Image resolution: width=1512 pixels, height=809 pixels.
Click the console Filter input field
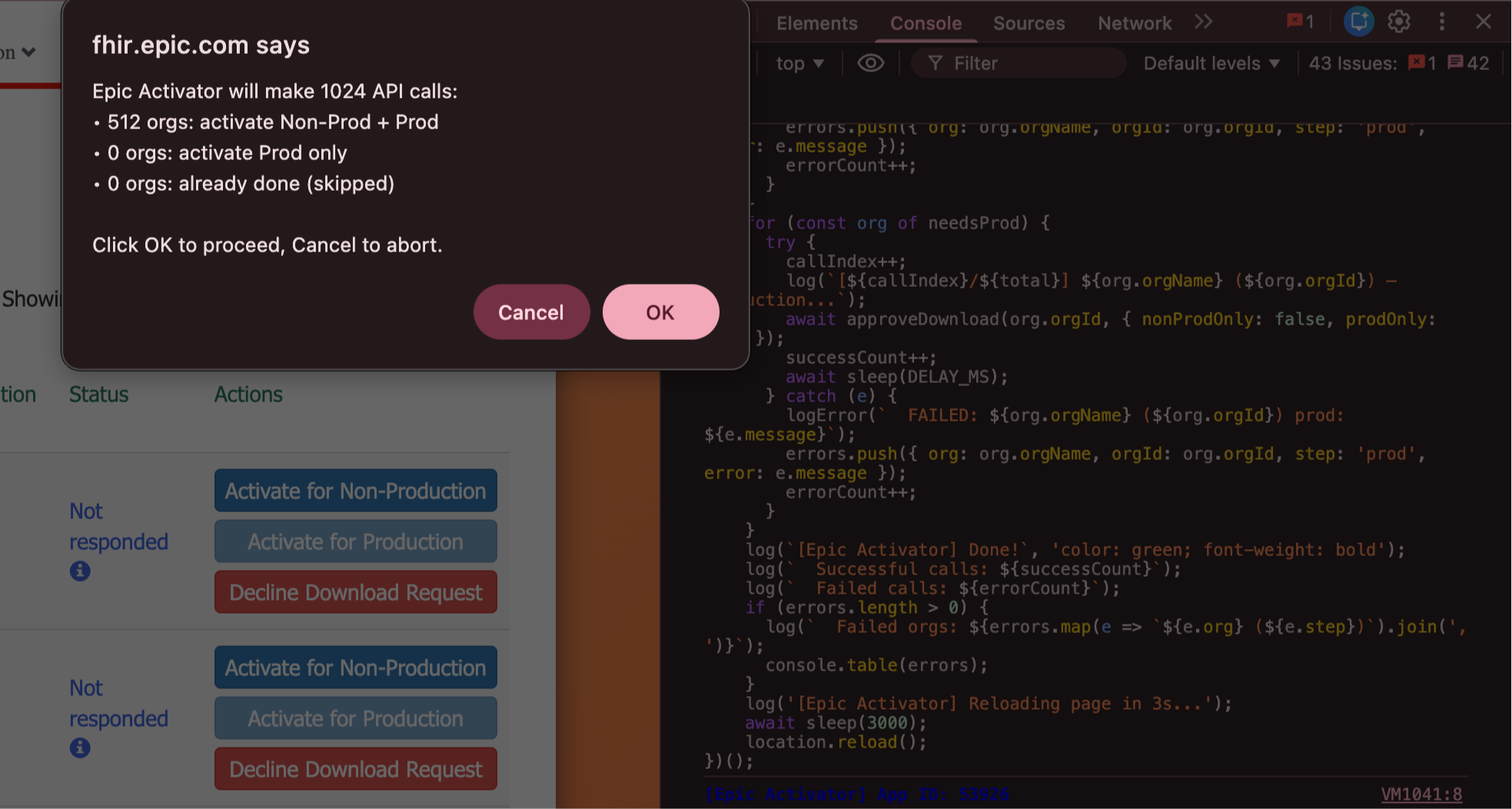click(1019, 63)
